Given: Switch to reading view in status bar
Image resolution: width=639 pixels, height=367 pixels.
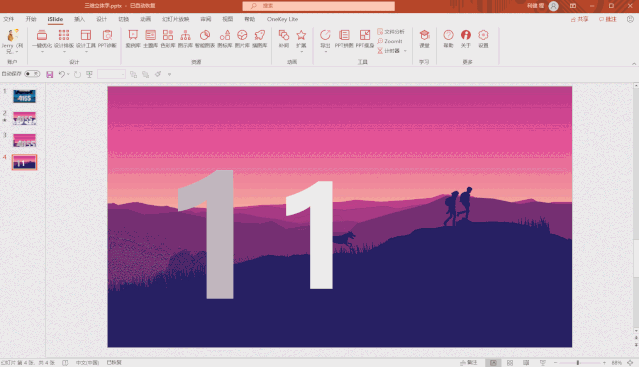Looking at the screenshot, I should point(526,363).
